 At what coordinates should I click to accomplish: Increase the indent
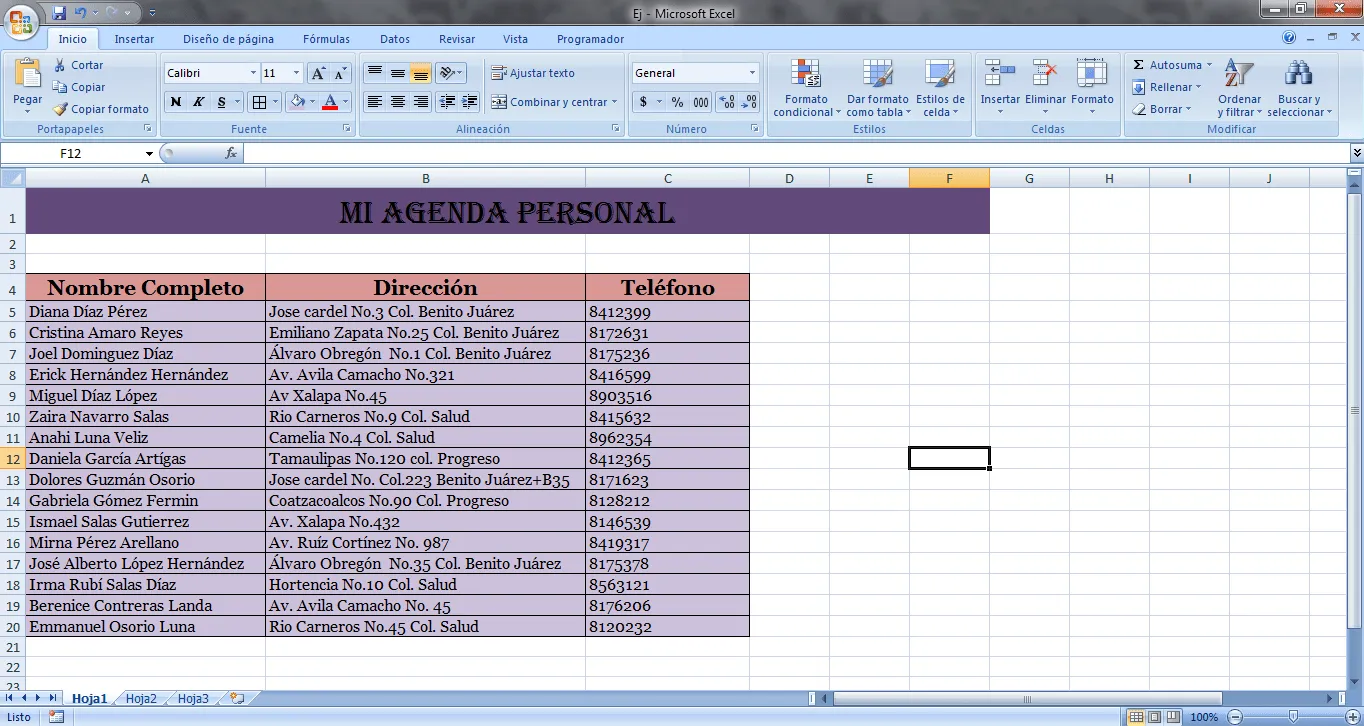(470, 102)
